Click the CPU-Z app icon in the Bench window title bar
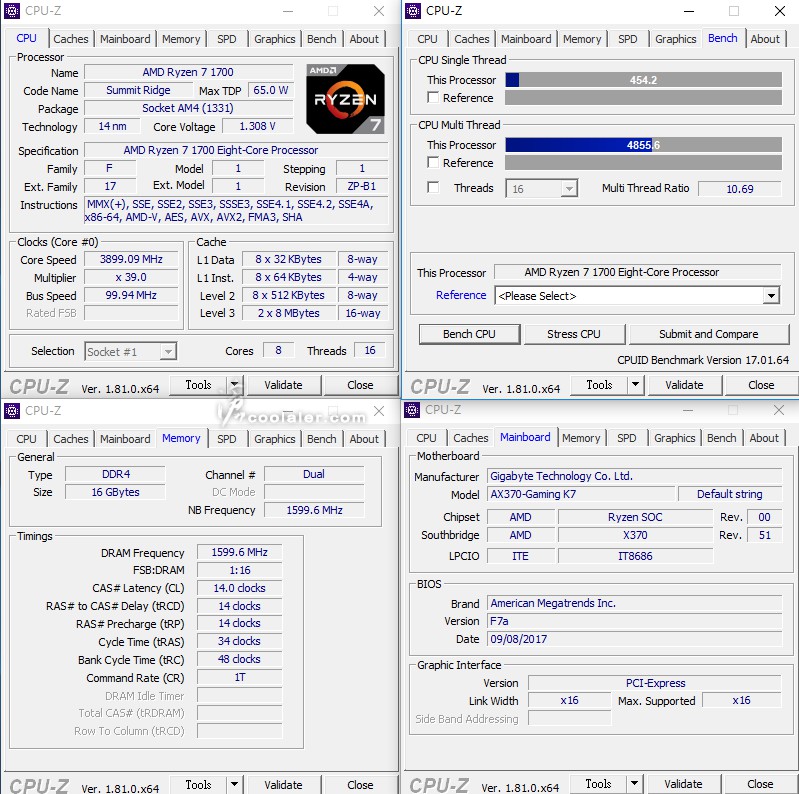Image resolution: width=799 pixels, height=794 pixels. click(413, 11)
